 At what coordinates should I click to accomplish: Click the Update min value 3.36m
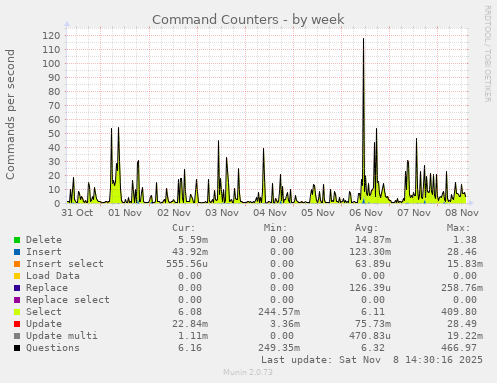285,324
